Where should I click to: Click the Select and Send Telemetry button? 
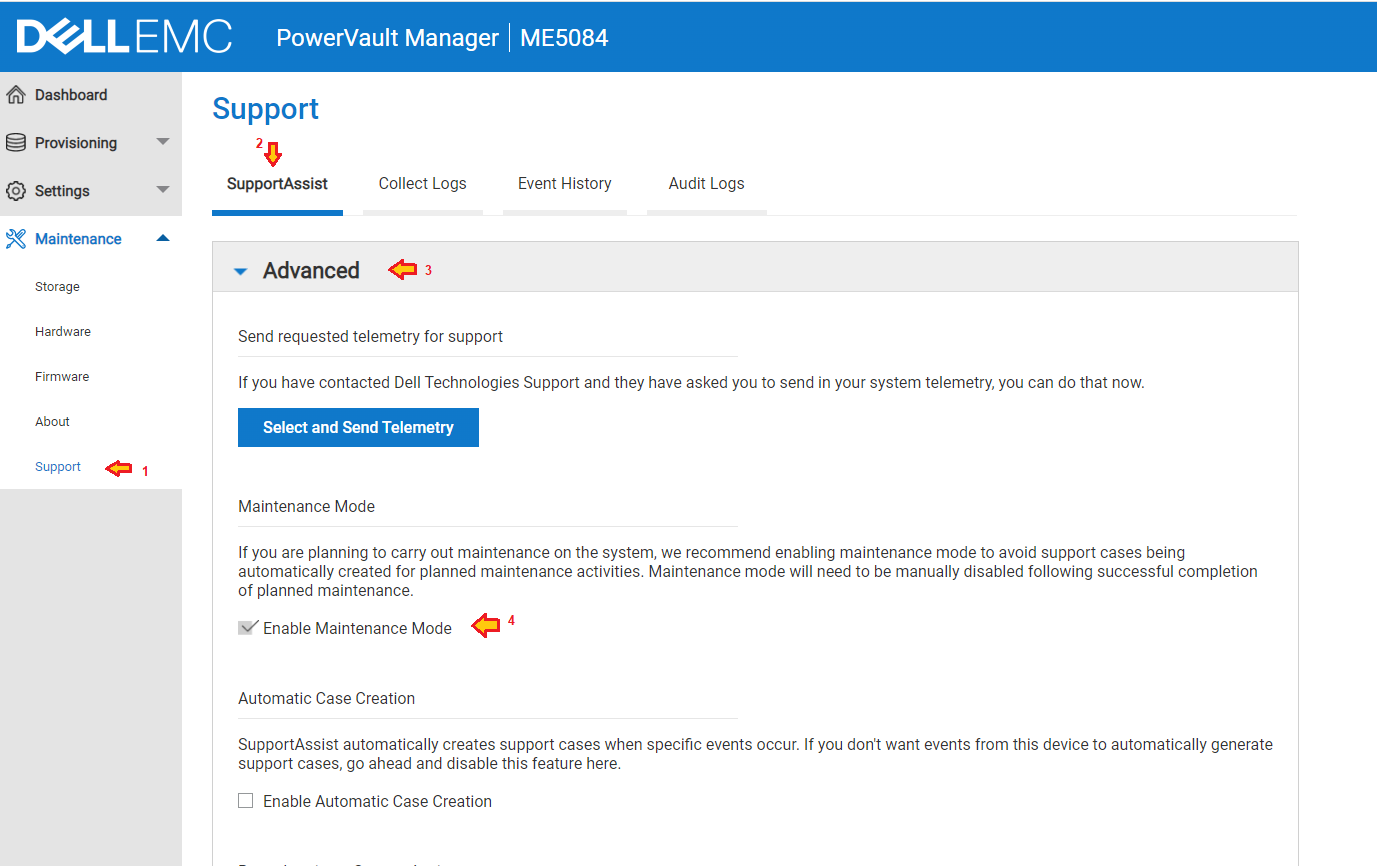click(x=358, y=427)
